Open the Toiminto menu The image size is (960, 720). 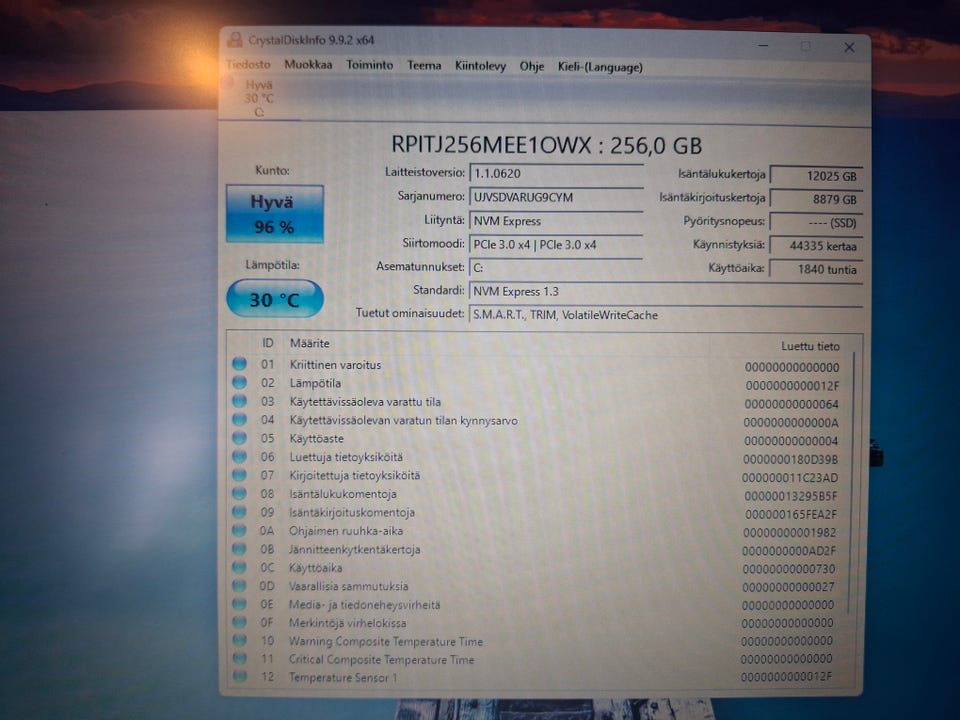point(370,65)
